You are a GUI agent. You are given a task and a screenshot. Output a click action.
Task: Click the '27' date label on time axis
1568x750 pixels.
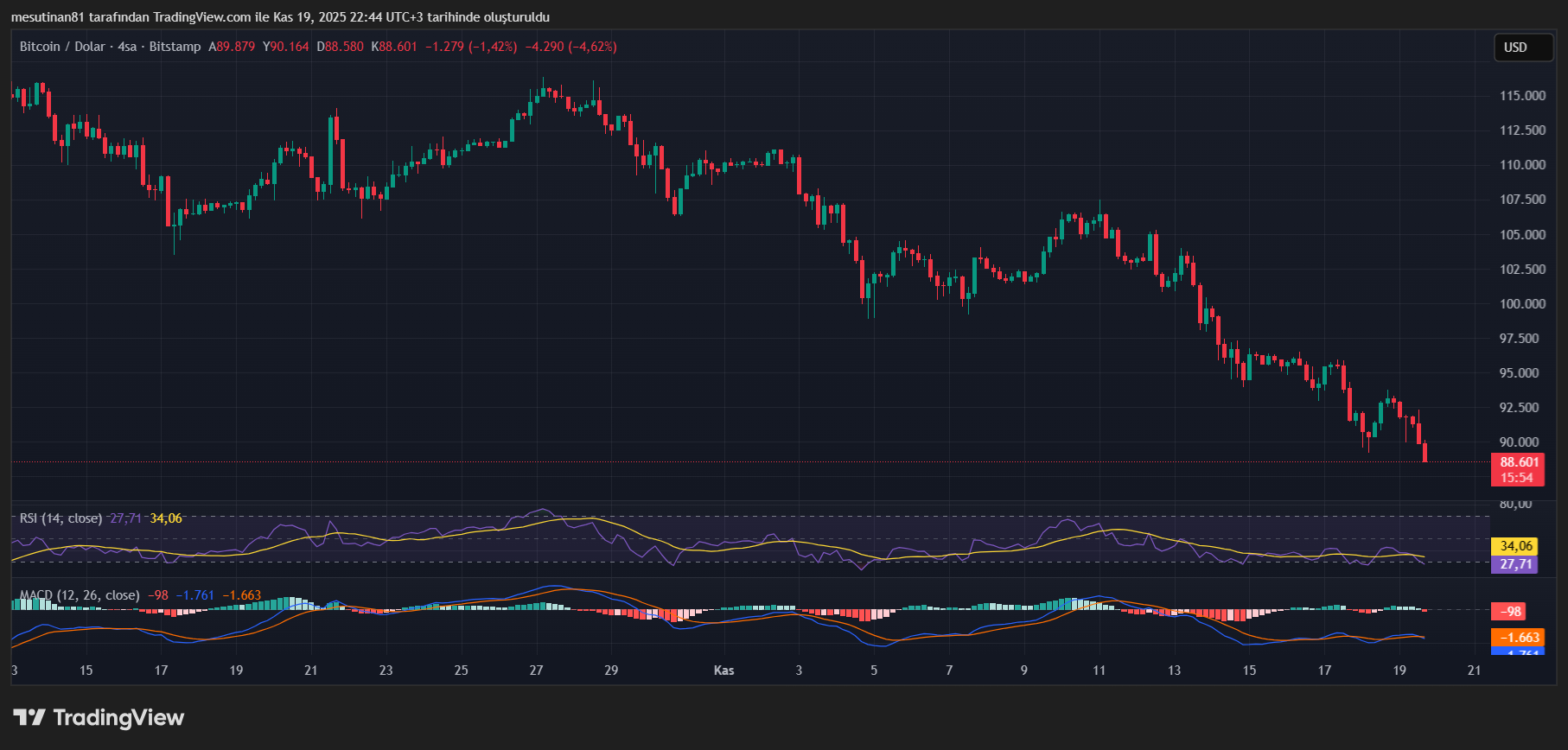[x=536, y=671]
